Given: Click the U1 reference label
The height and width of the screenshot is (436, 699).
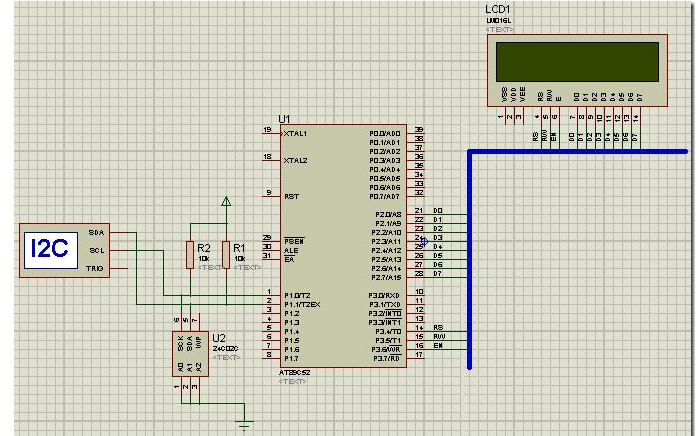Looking at the screenshot, I should point(284,119).
